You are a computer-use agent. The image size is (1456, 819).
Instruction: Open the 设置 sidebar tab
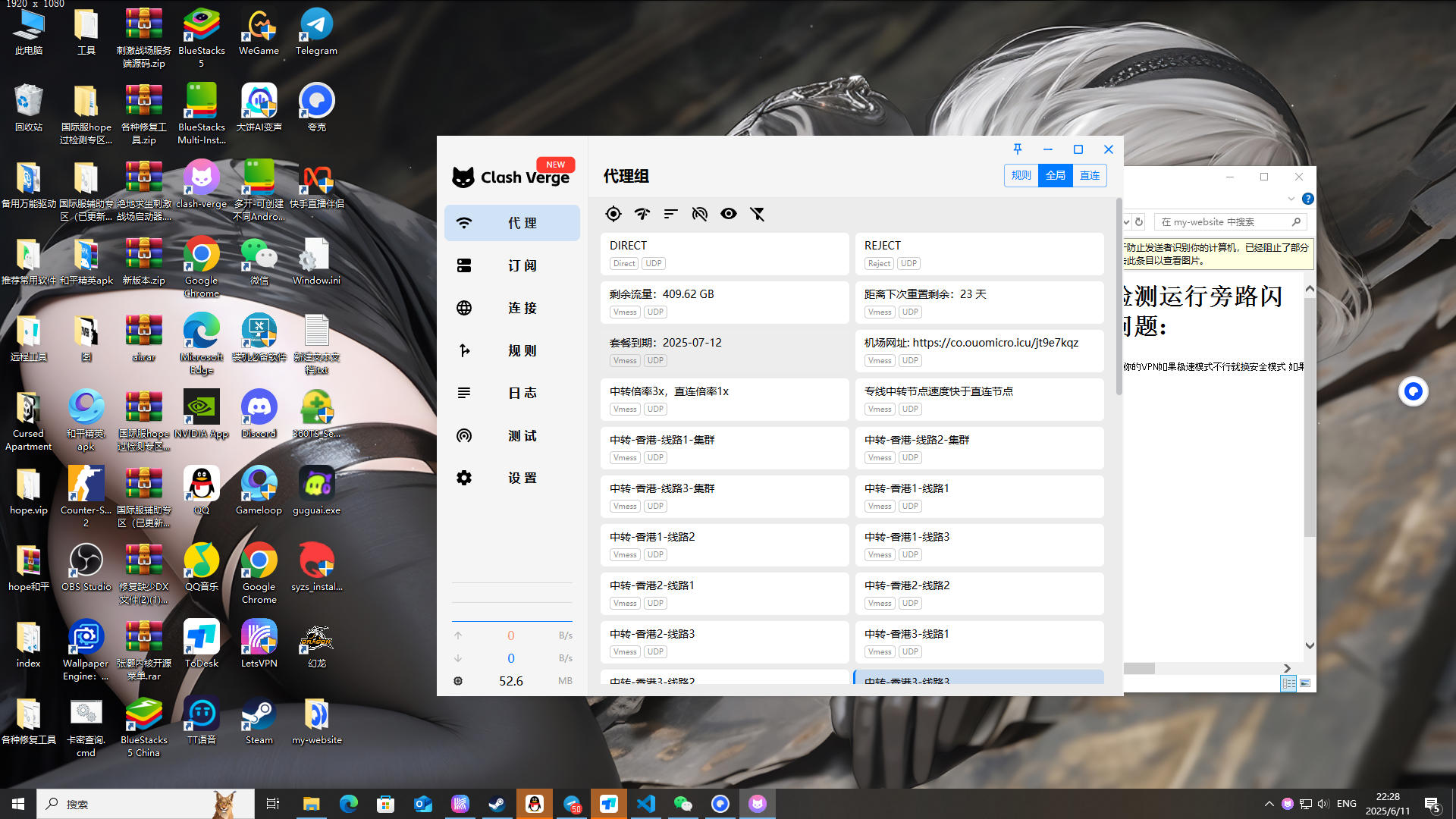pyautogui.click(x=512, y=478)
